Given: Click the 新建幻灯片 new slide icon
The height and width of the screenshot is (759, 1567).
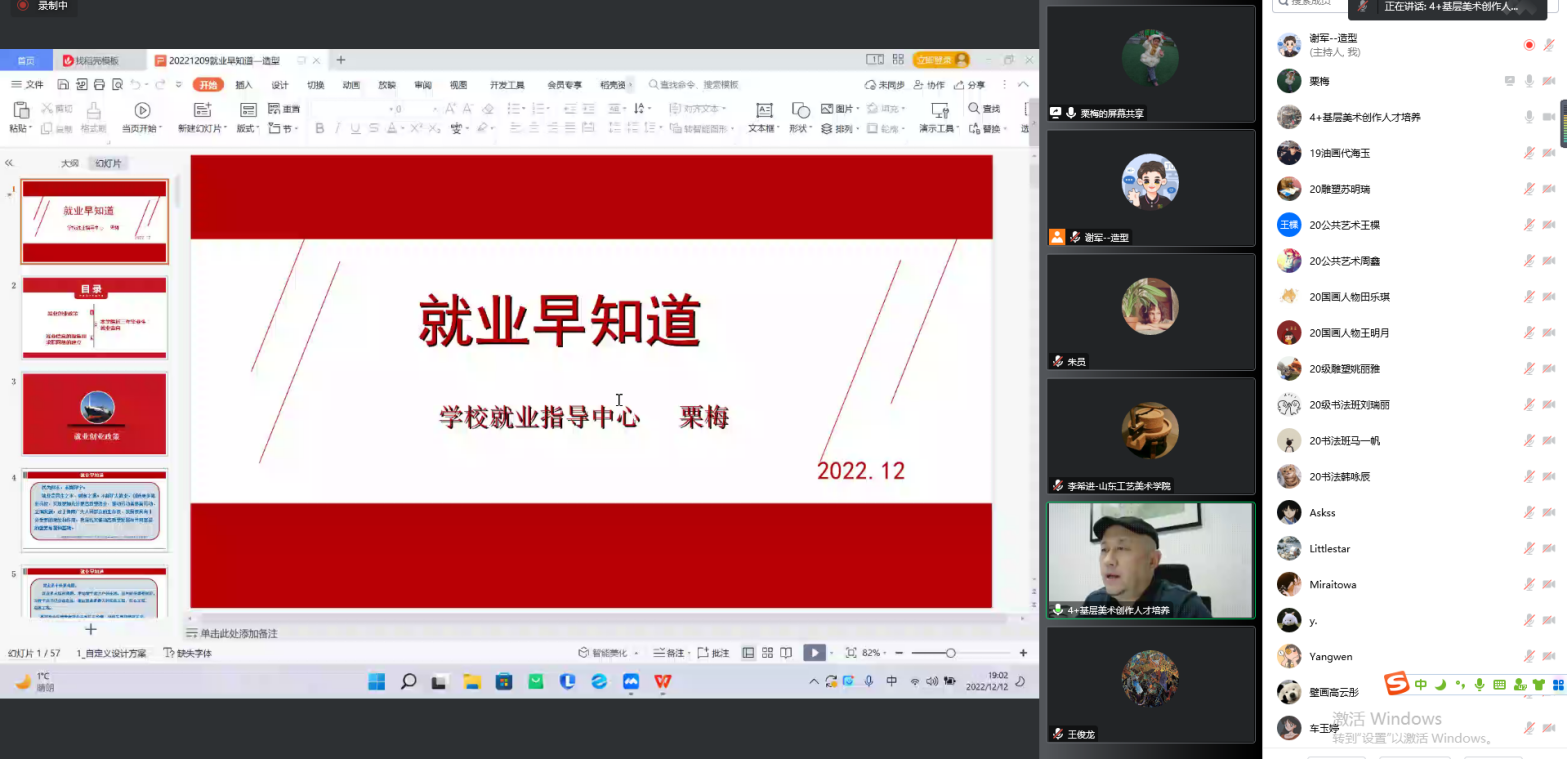Looking at the screenshot, I should pos(202,110).
